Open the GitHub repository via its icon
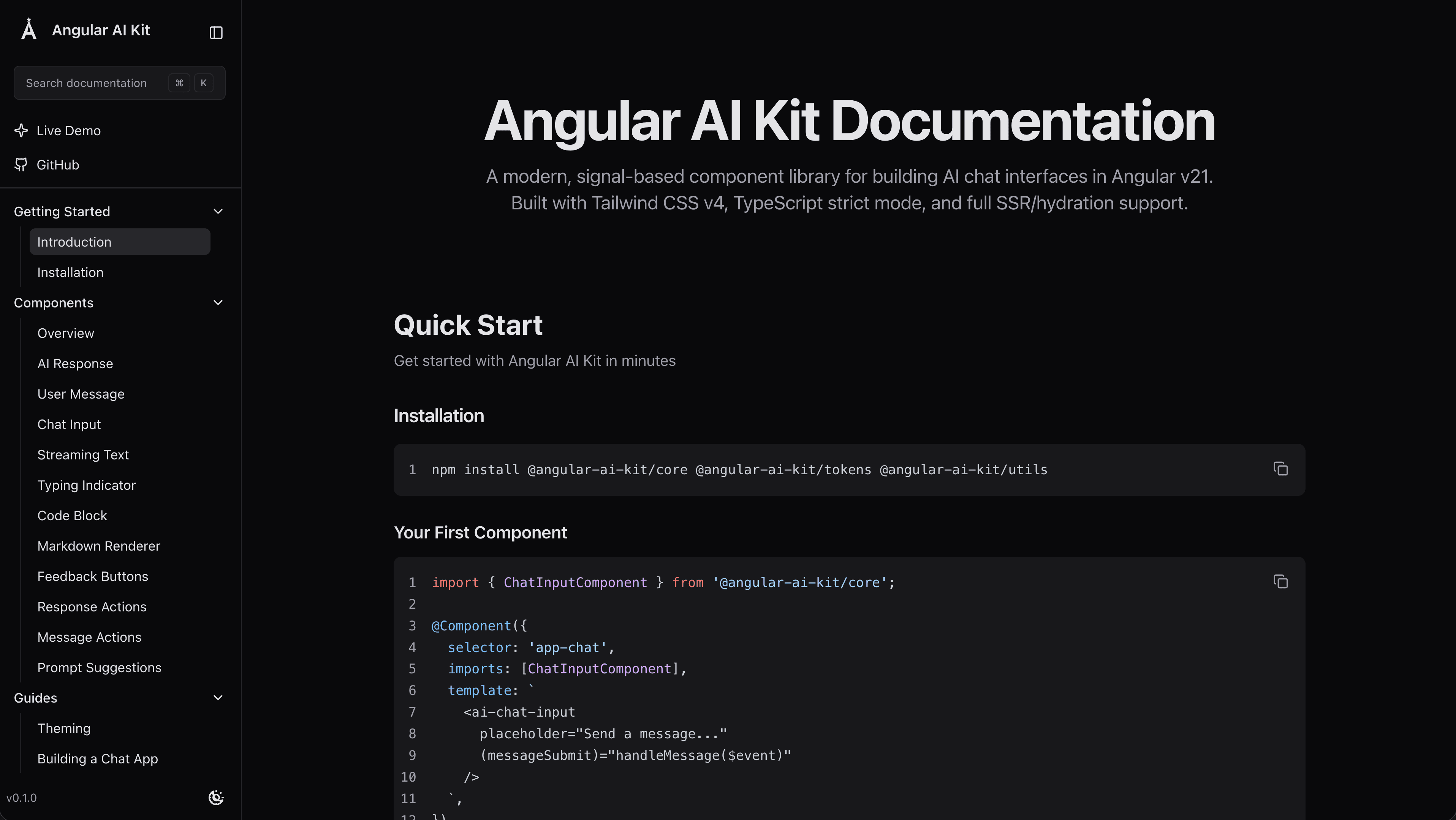Screen dimensions: 1456x820 tap(21, 165)
